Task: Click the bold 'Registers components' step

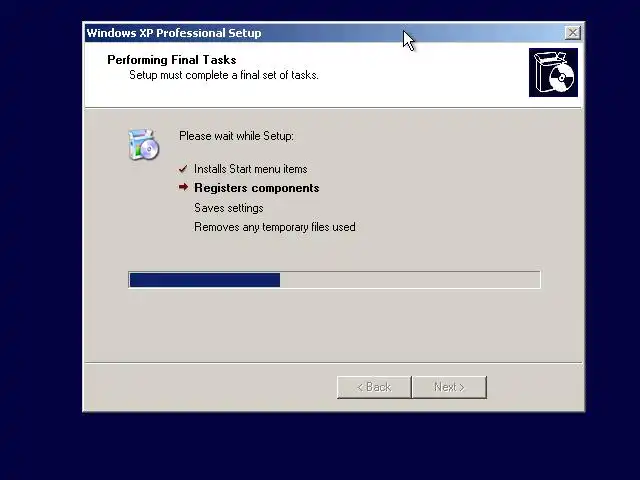Action: pyautogui.click(x=257, y=188)
